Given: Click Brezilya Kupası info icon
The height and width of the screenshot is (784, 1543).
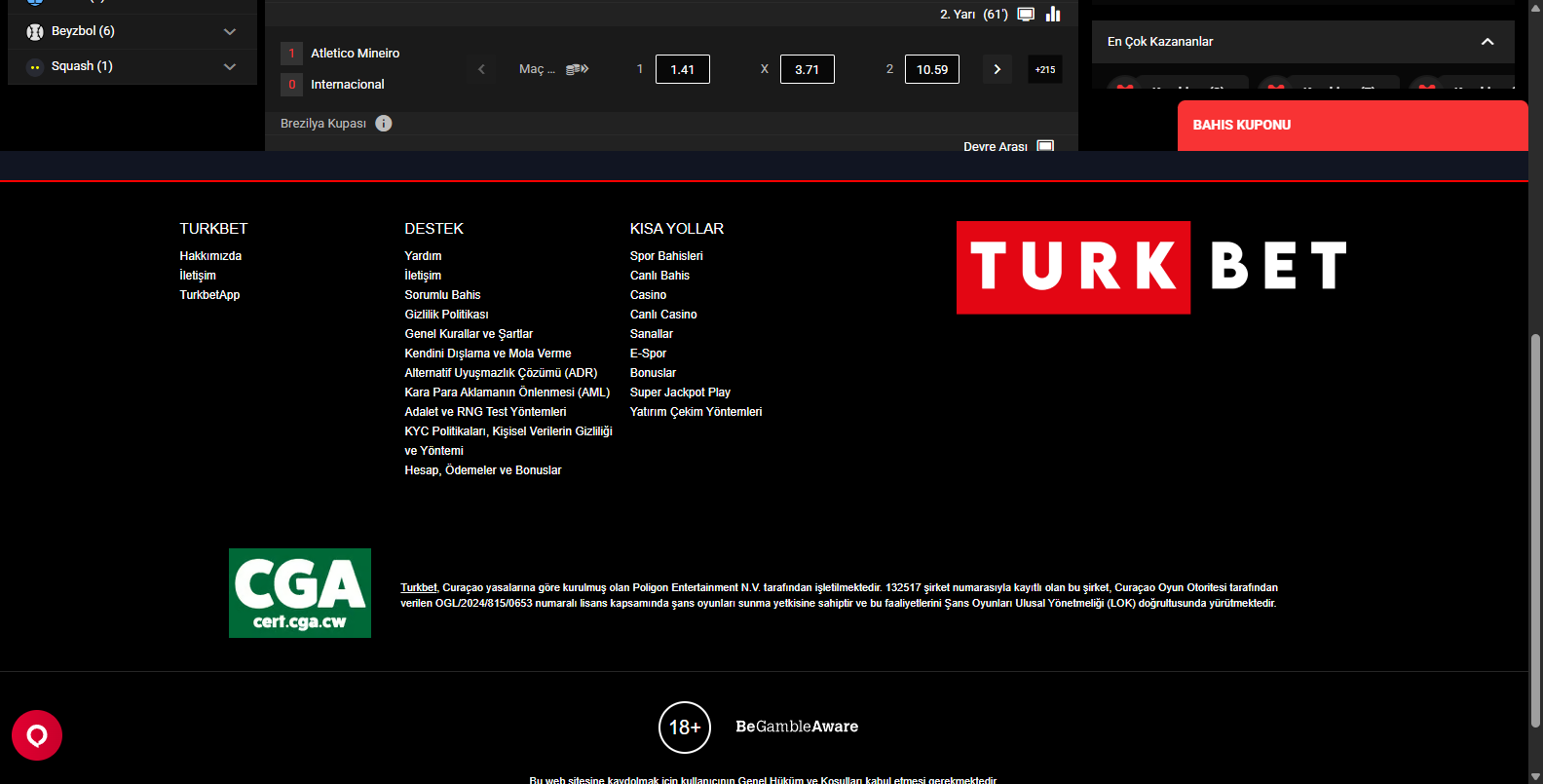Looking at the screenshot, I should (384, 123).
